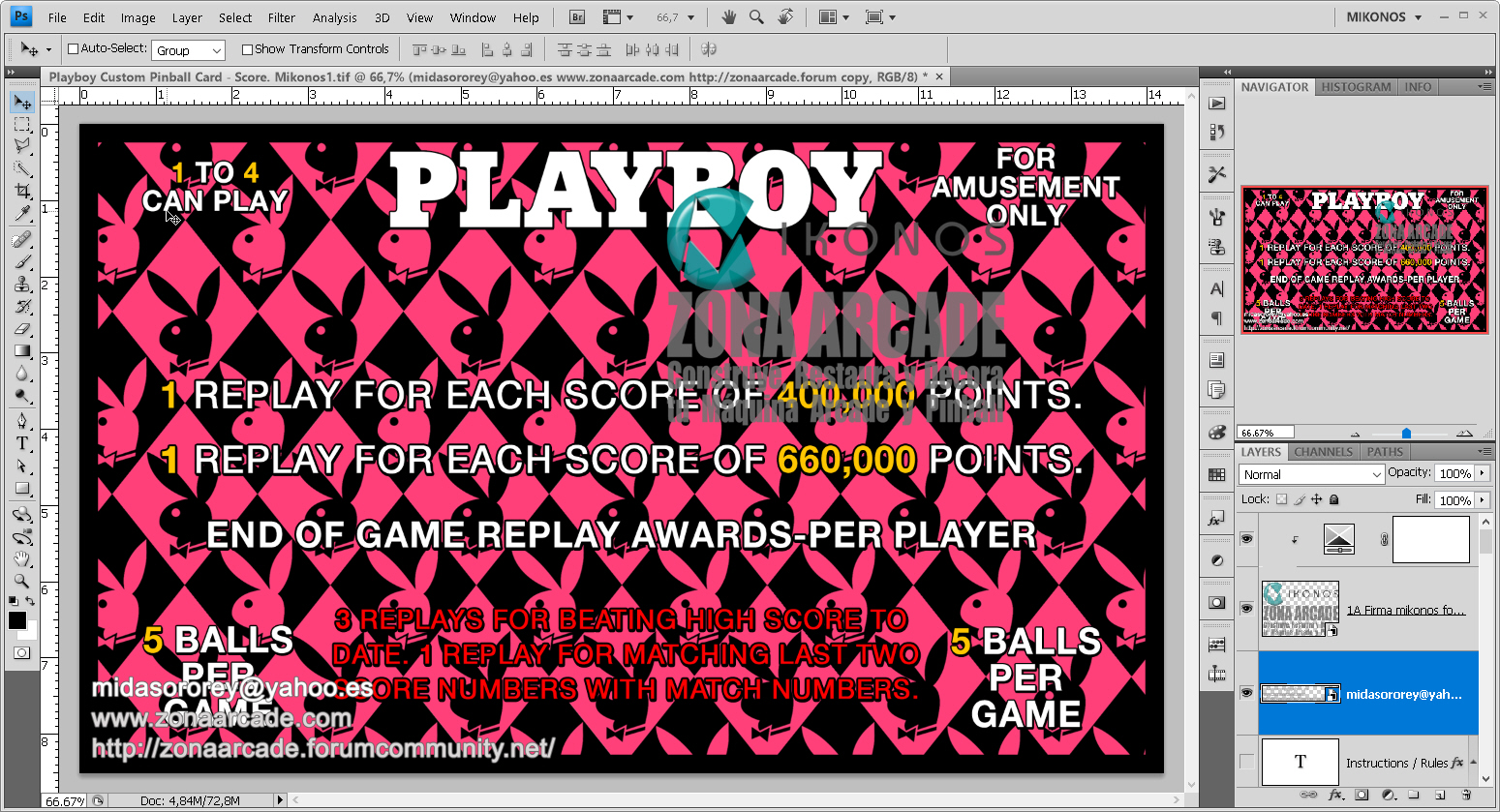
Task: Click the Delete layer trash icon
Action: point(1467,796)
